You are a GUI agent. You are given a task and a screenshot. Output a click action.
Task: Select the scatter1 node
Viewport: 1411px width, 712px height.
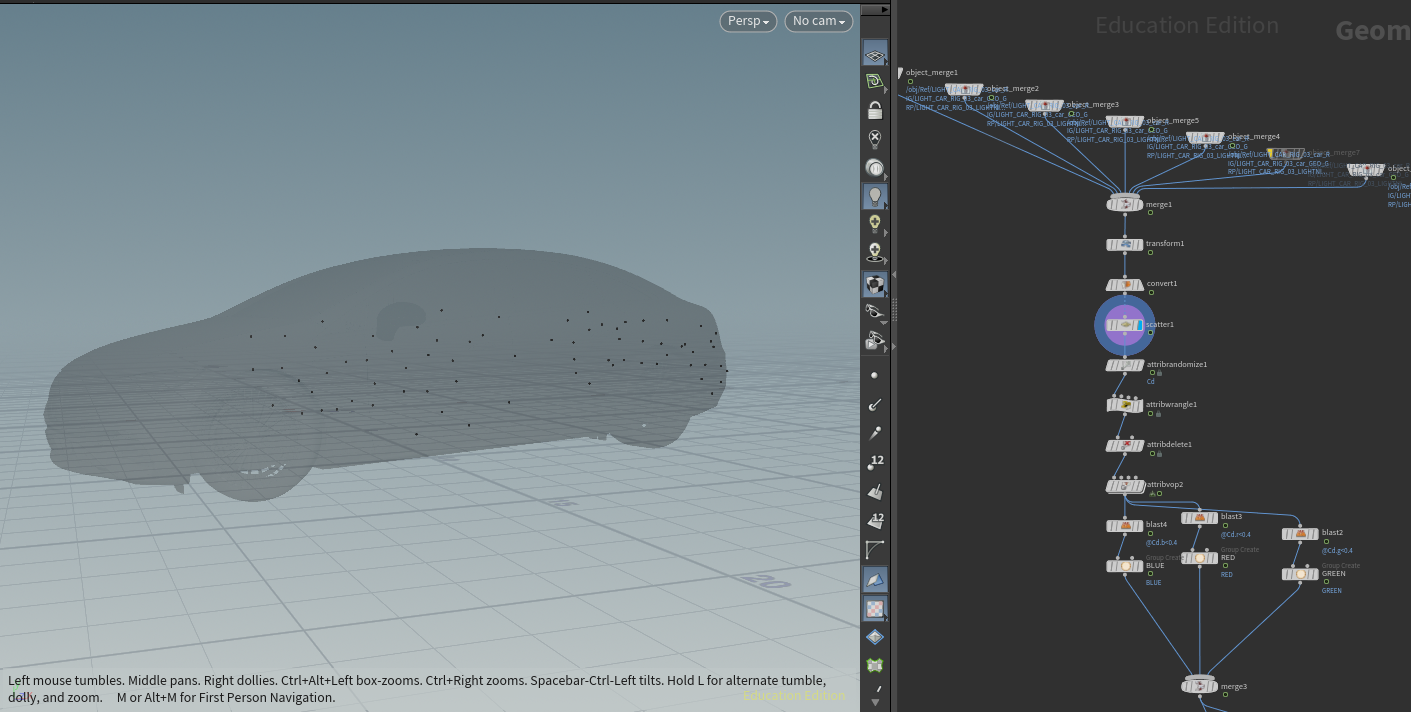coord(1125,324)
